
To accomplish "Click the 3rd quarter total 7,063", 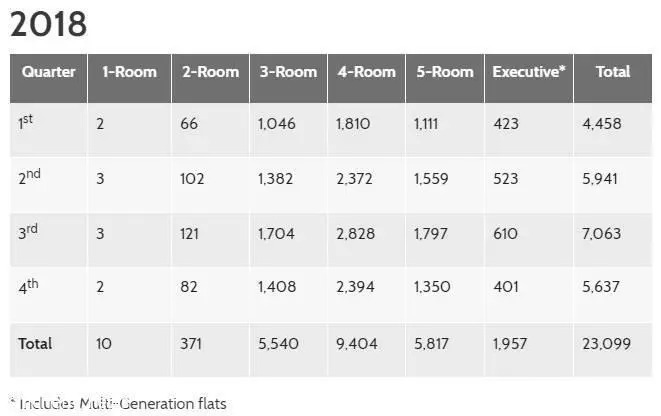I will click(x=602, y=233).
